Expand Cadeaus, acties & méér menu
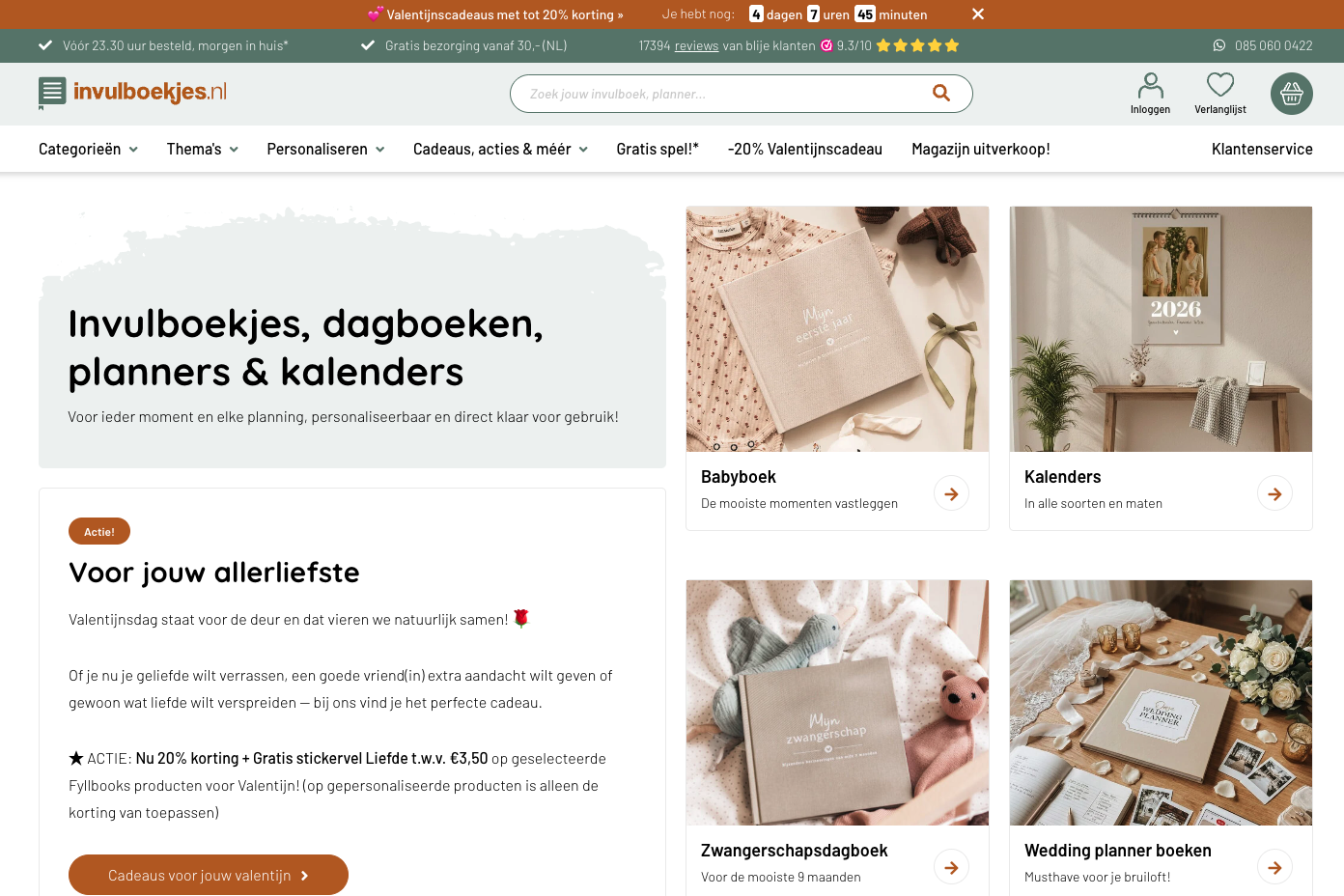The height and width of the screenshot is (896, 1344). [x=500, y=149]
